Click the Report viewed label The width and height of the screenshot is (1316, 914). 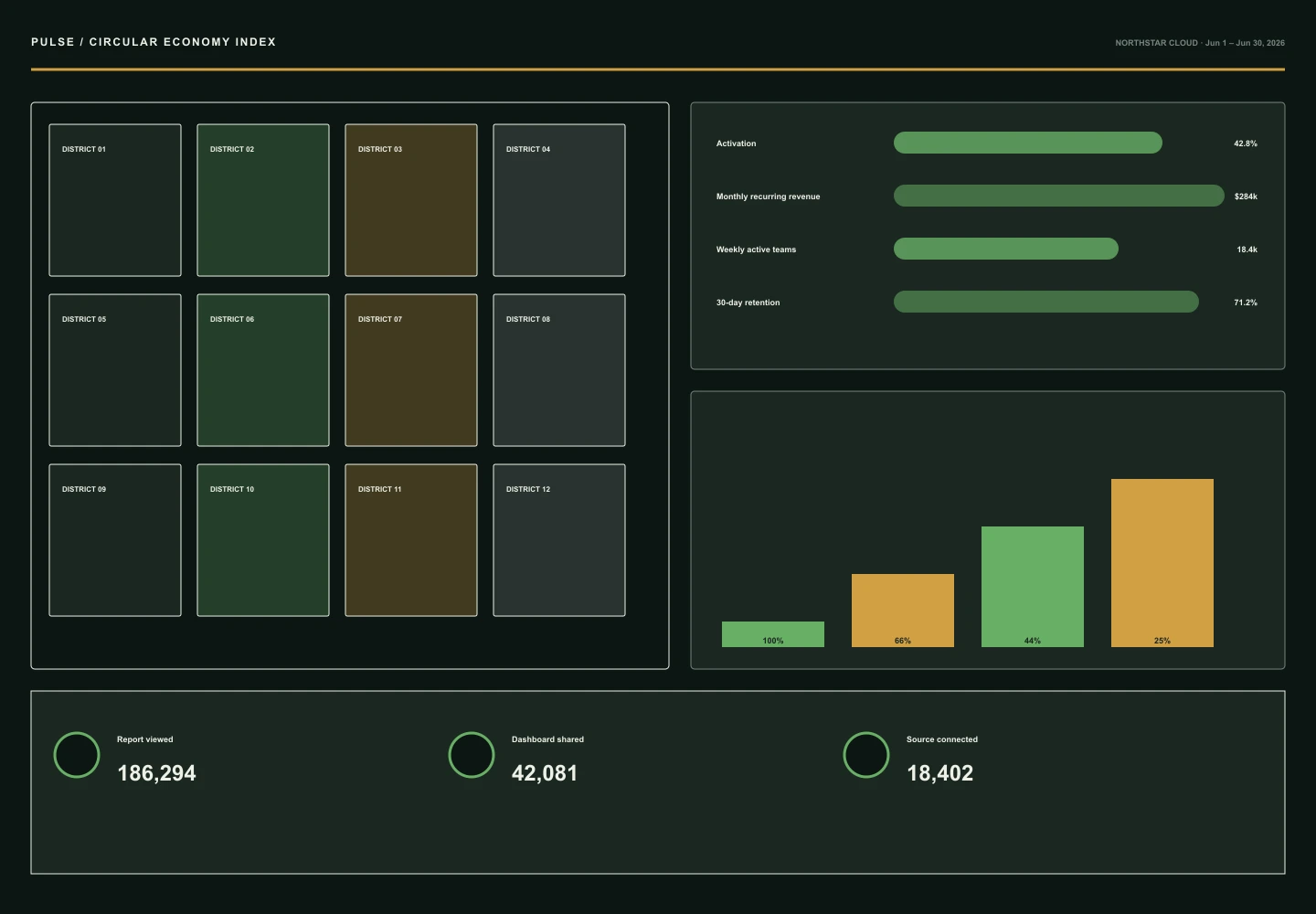pos(144,739)
